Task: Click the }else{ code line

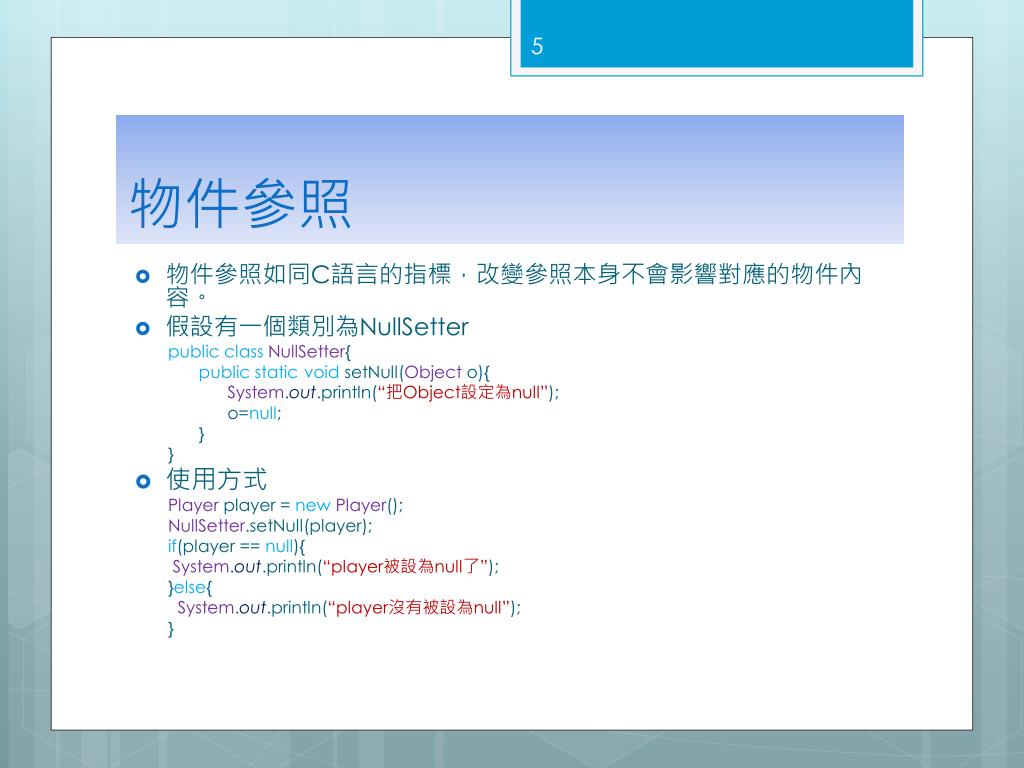Action: point(190,587)
